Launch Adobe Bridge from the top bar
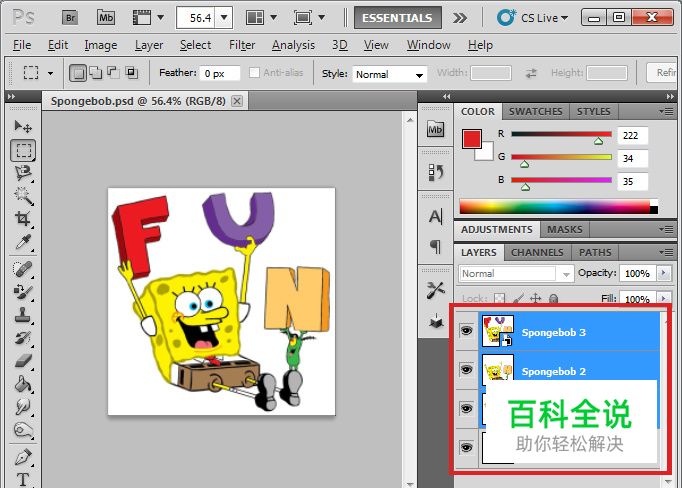 tap(70, 18)
